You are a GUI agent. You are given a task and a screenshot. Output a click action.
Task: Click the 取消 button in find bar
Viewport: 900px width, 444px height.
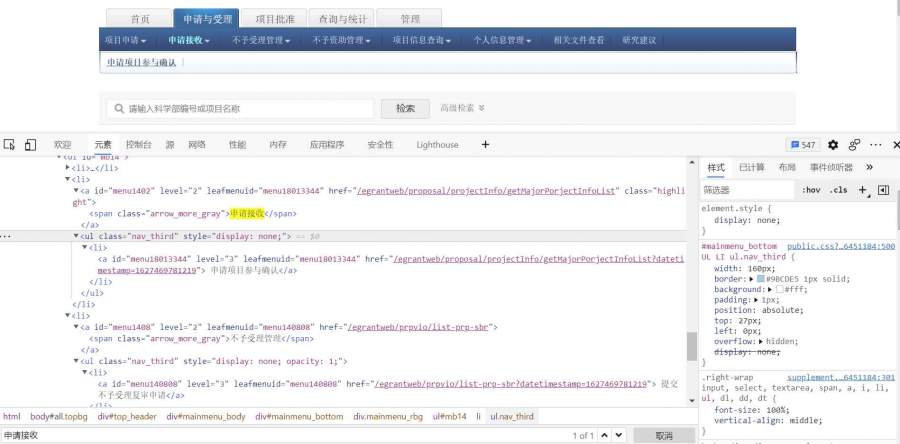tap(662, 435)
